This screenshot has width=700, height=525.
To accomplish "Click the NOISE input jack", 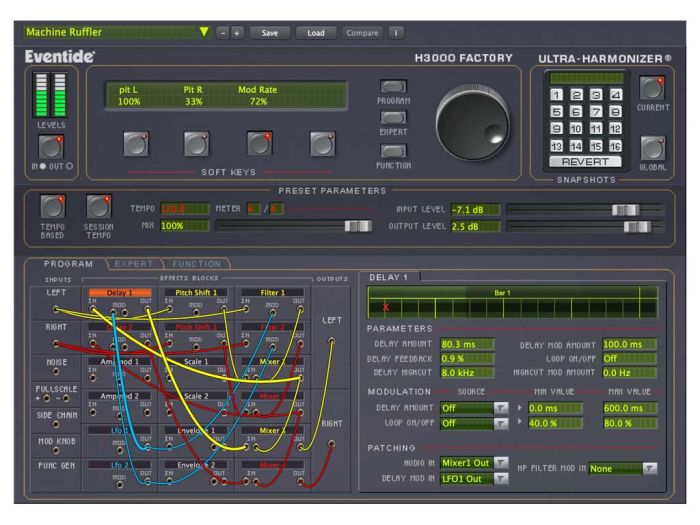I will 56,371.
